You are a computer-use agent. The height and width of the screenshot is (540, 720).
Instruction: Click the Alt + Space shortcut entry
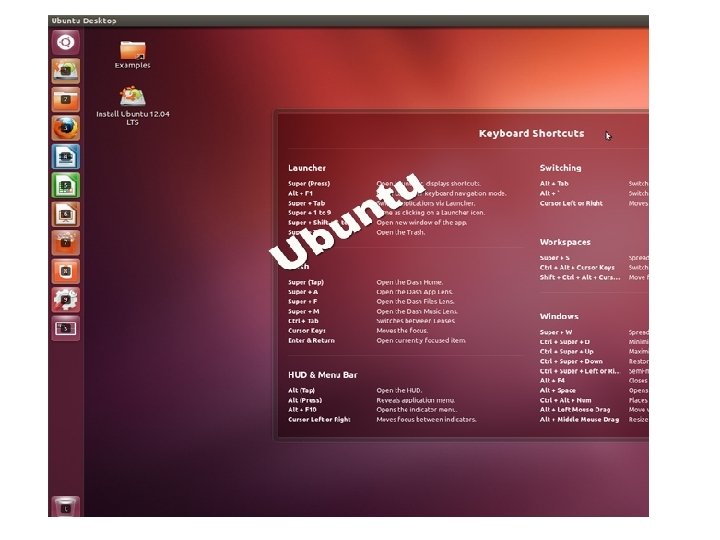(x=557, y=390)
